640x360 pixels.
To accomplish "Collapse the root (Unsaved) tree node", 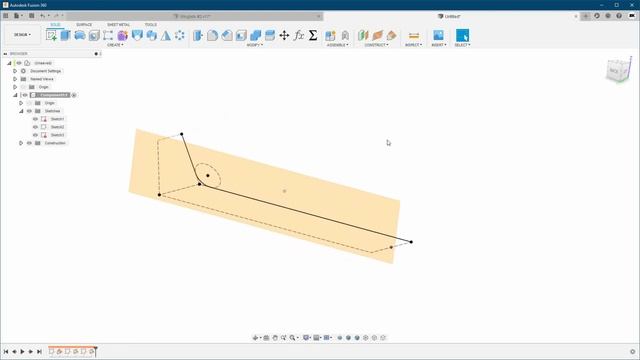I will pos(9,63).
